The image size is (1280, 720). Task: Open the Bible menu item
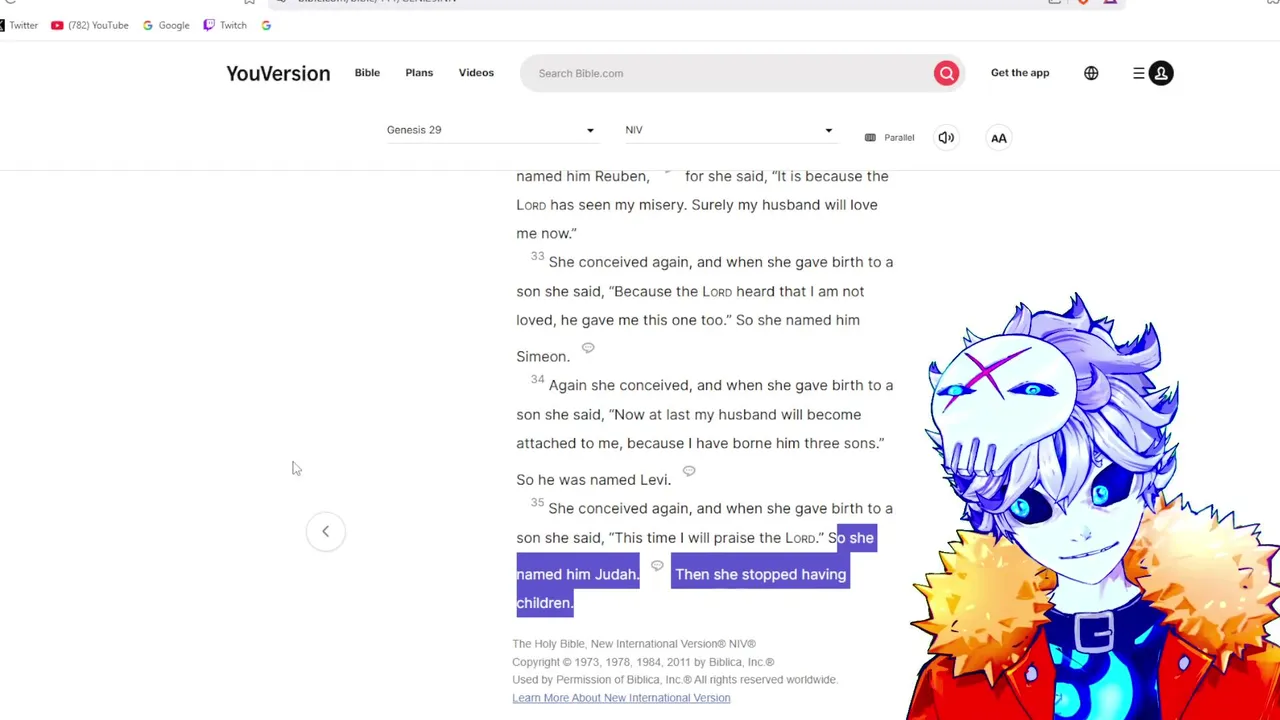click(367, 73)
